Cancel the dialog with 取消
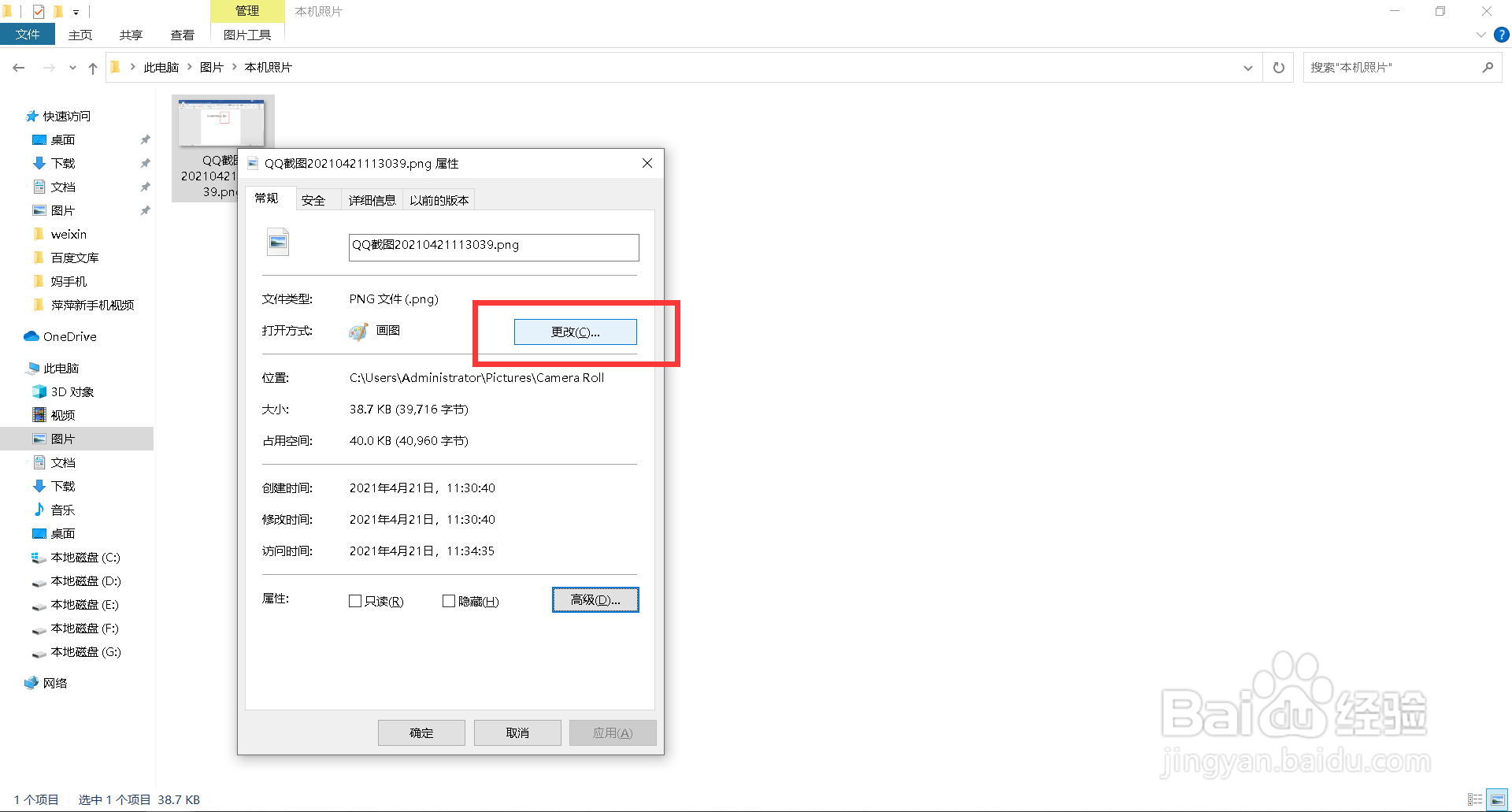Image resolution: width=1512 pixels, height=812 pixels. pyautogui.click(x=517, y=732)
